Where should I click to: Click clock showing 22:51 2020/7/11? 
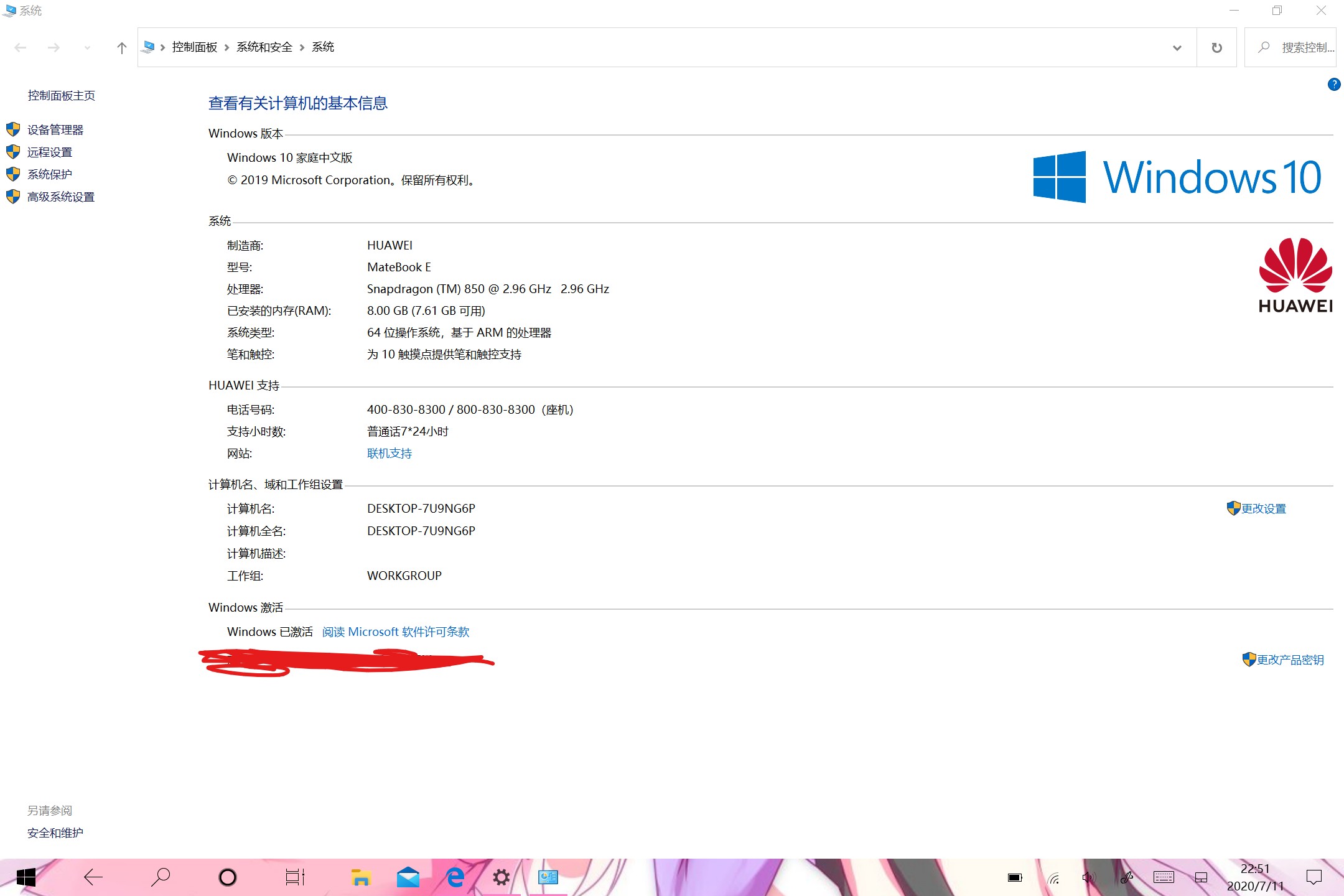coord(1255,878)
